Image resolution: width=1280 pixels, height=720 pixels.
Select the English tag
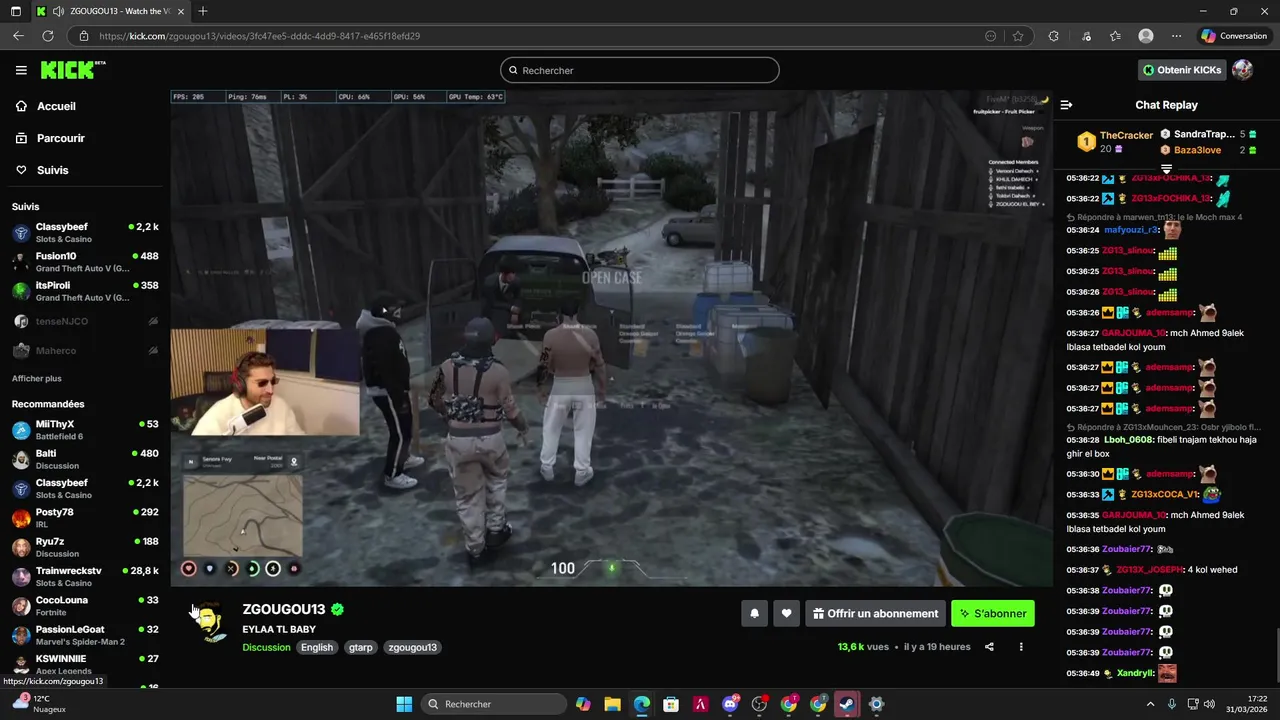tap(317, 647)
